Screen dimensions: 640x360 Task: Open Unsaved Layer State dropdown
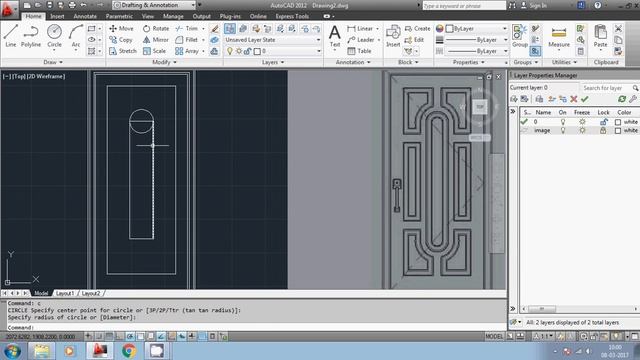(273, 40)
